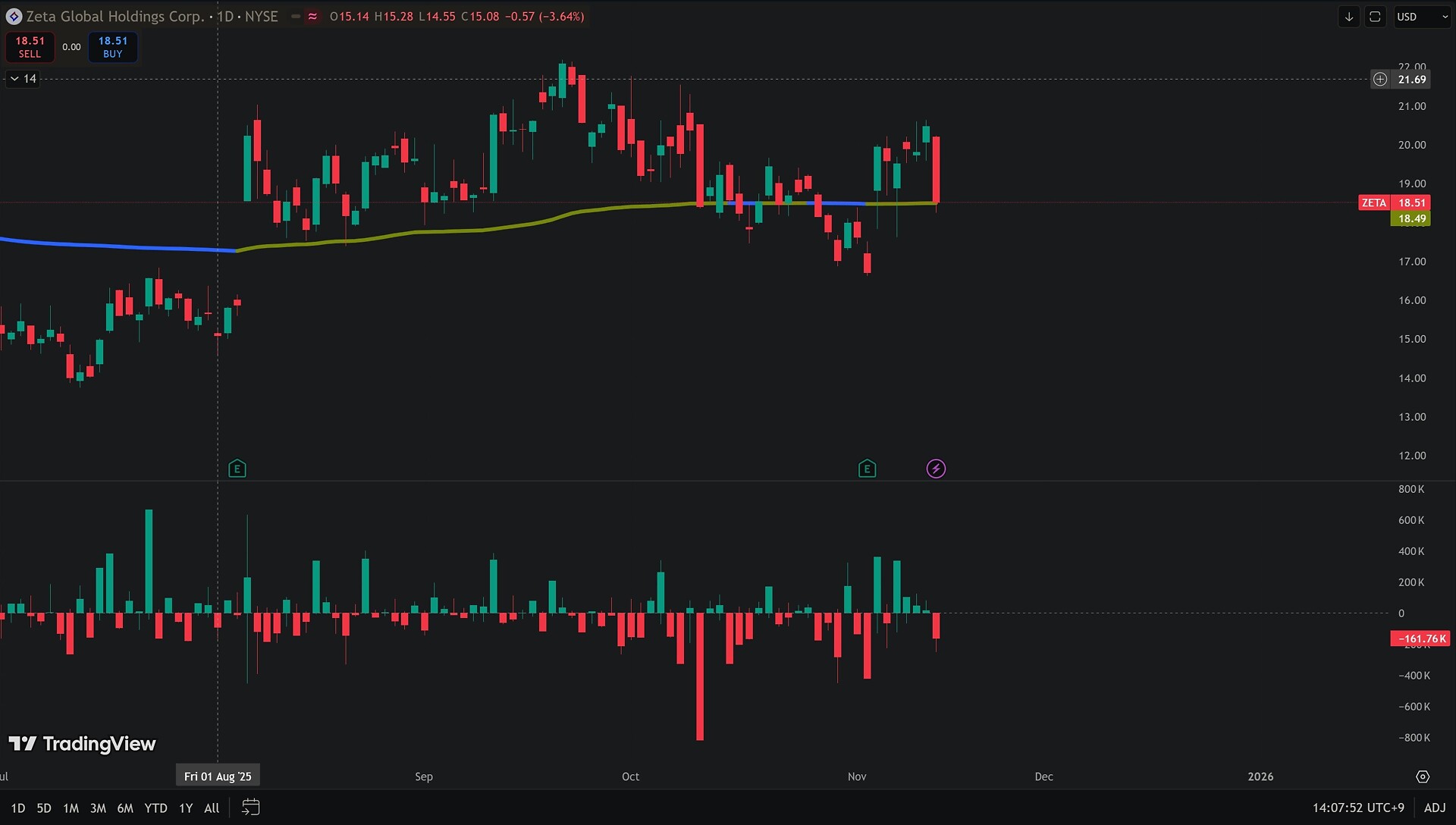Open chart settings gear on price axis
The image size is (1456, 825).
coord(1423,776)
